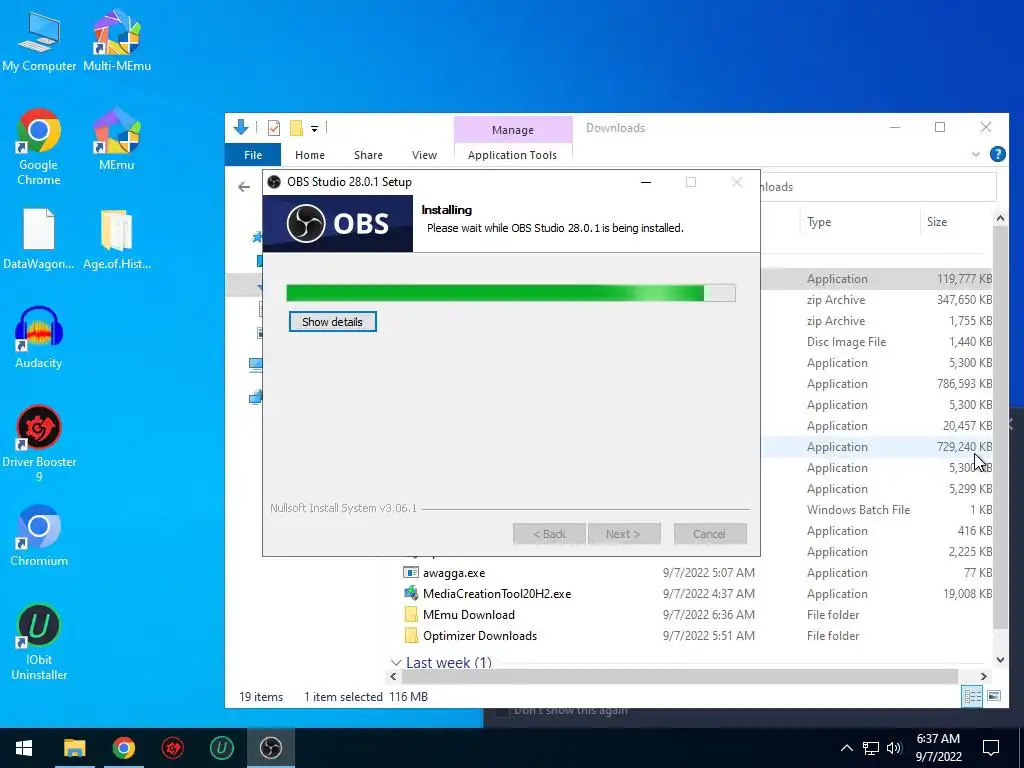Show hidden system tray icons
Viewport: 1024px width, 768px height.
(x=846, y=748)
